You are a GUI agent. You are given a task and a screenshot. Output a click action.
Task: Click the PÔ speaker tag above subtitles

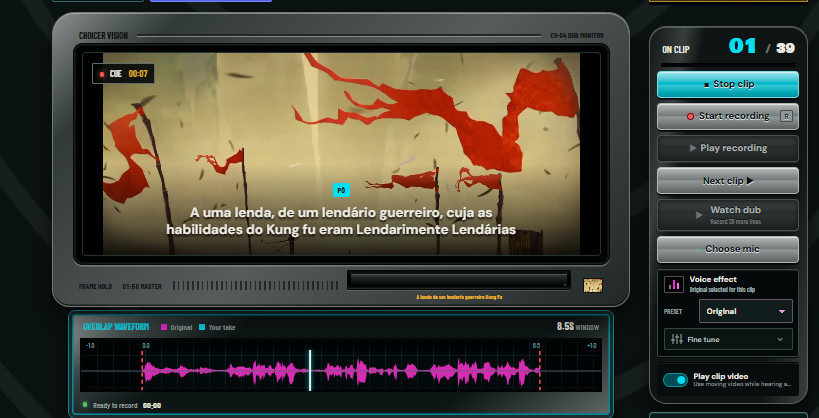pos(341,190)
